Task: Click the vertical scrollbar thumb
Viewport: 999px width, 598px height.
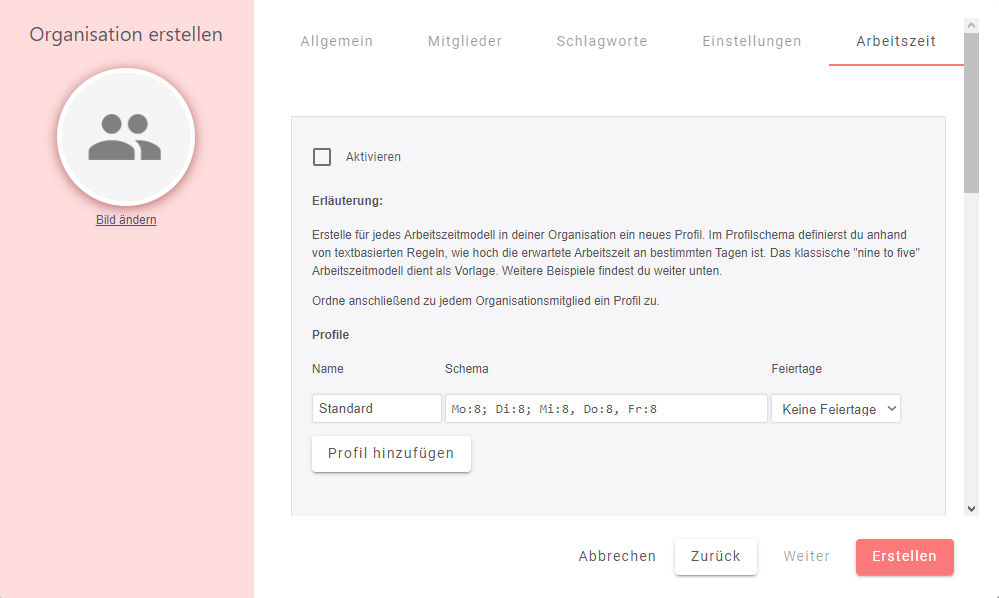Action: (x=971, y=110)
